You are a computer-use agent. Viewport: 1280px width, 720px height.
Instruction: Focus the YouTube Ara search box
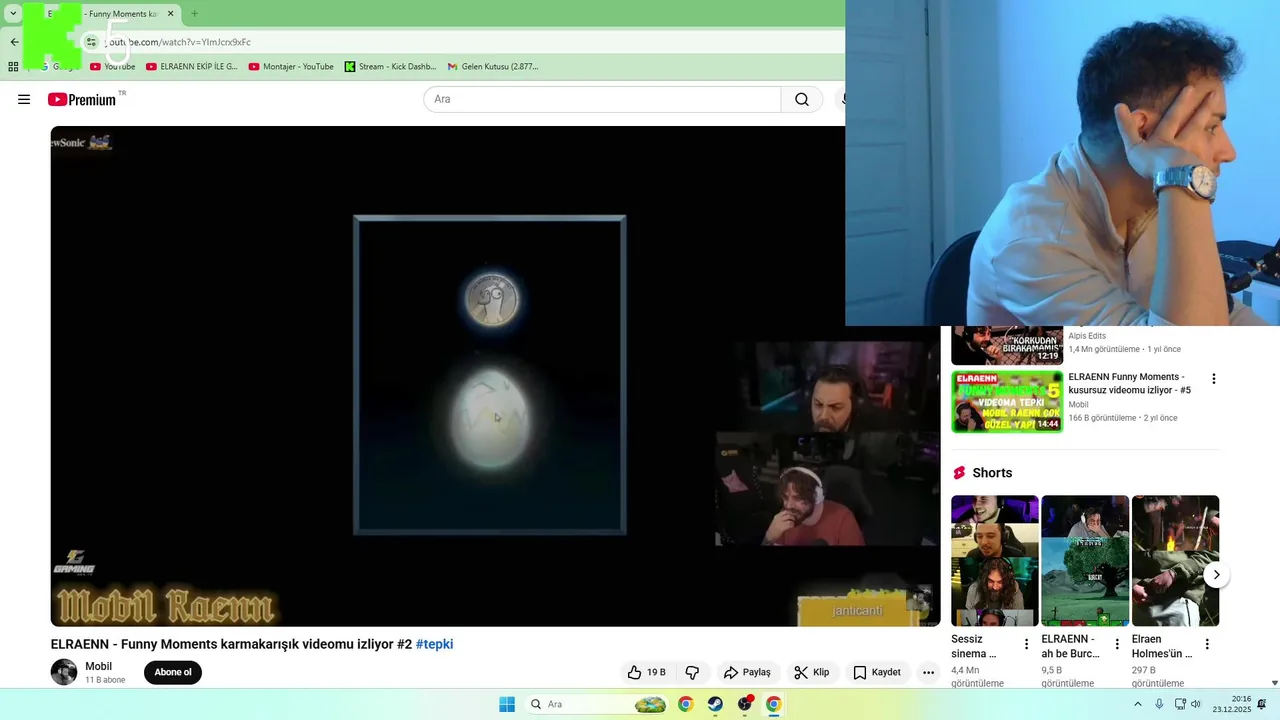pyautogui.click(x=602, y=99)
